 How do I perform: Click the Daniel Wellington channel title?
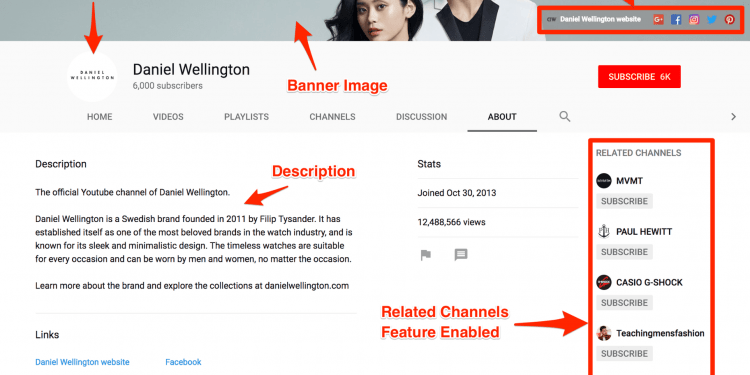191,70
